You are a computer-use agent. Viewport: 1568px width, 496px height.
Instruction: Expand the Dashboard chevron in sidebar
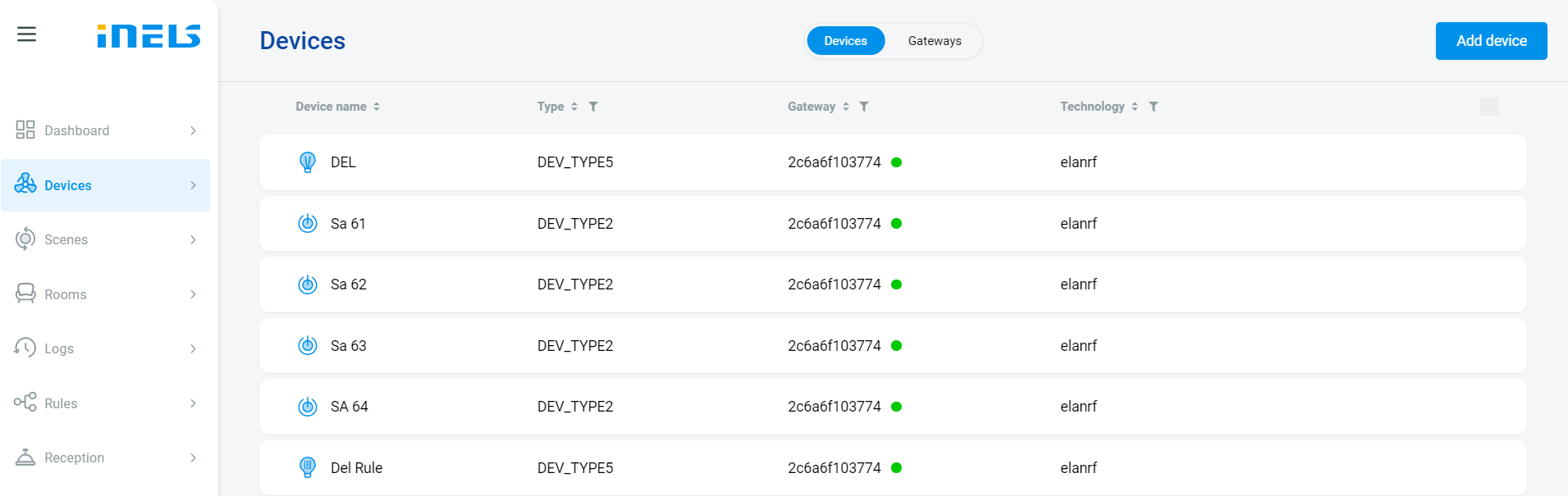click(193, 131)
